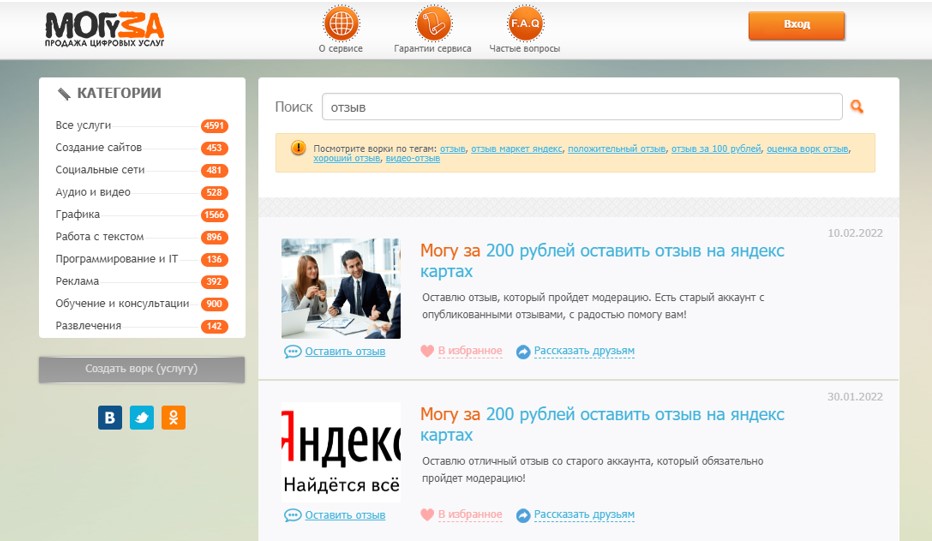Open the Яндекс logo thumbnail image
932x541 pixels.
341,452
